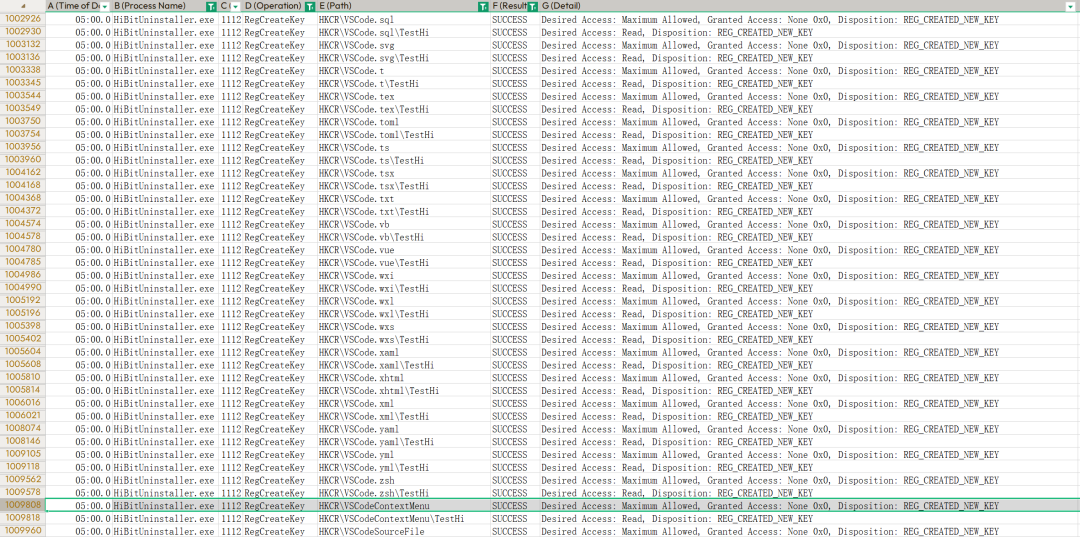Click the HKCR\VSCode.zsh path cell
Viewport: 1080px width, 537px height.
(404, 481)
